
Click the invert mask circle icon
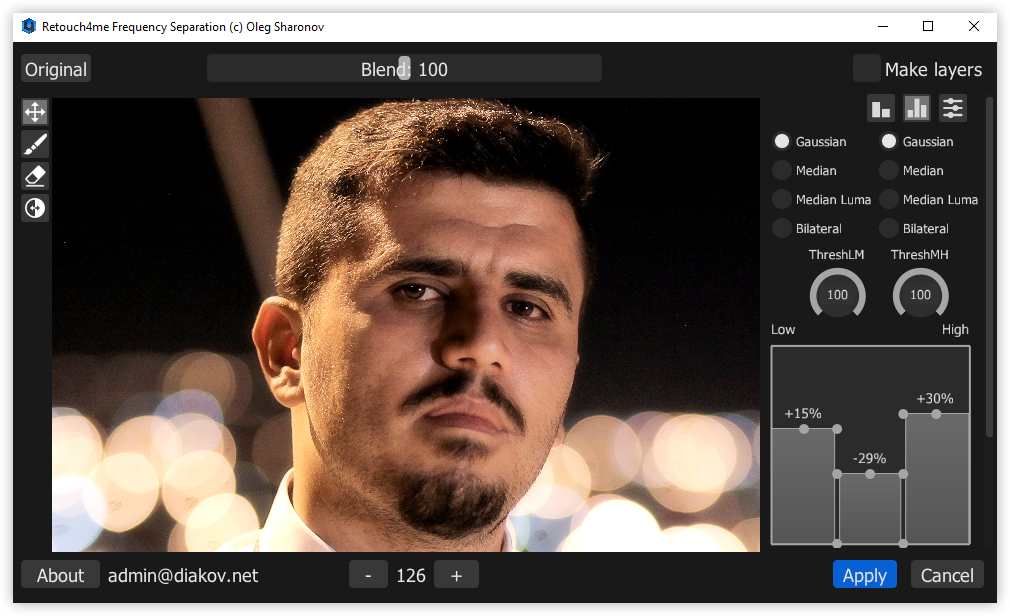[35, 208]
